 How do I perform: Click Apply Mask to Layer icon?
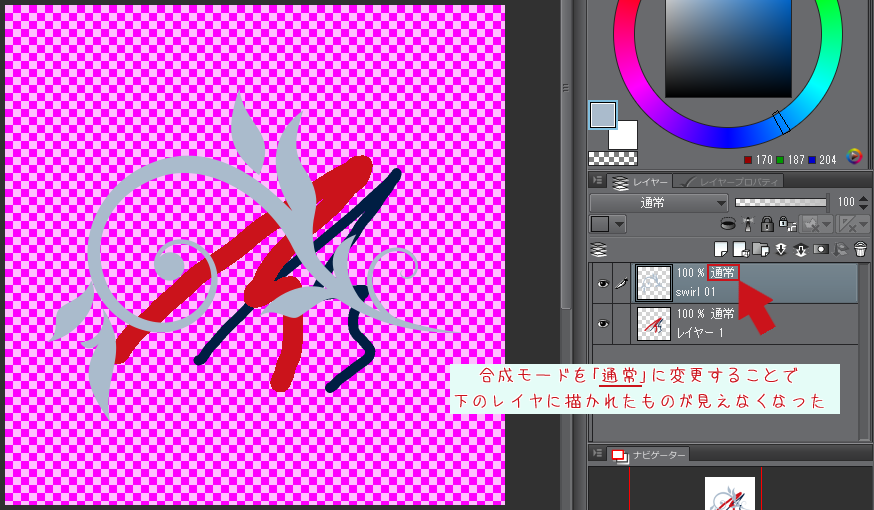841,249
